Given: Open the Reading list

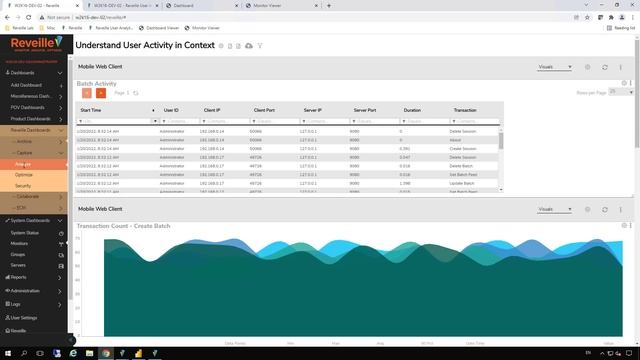Looking at the screenshot, I should click(x=621, y=28).
